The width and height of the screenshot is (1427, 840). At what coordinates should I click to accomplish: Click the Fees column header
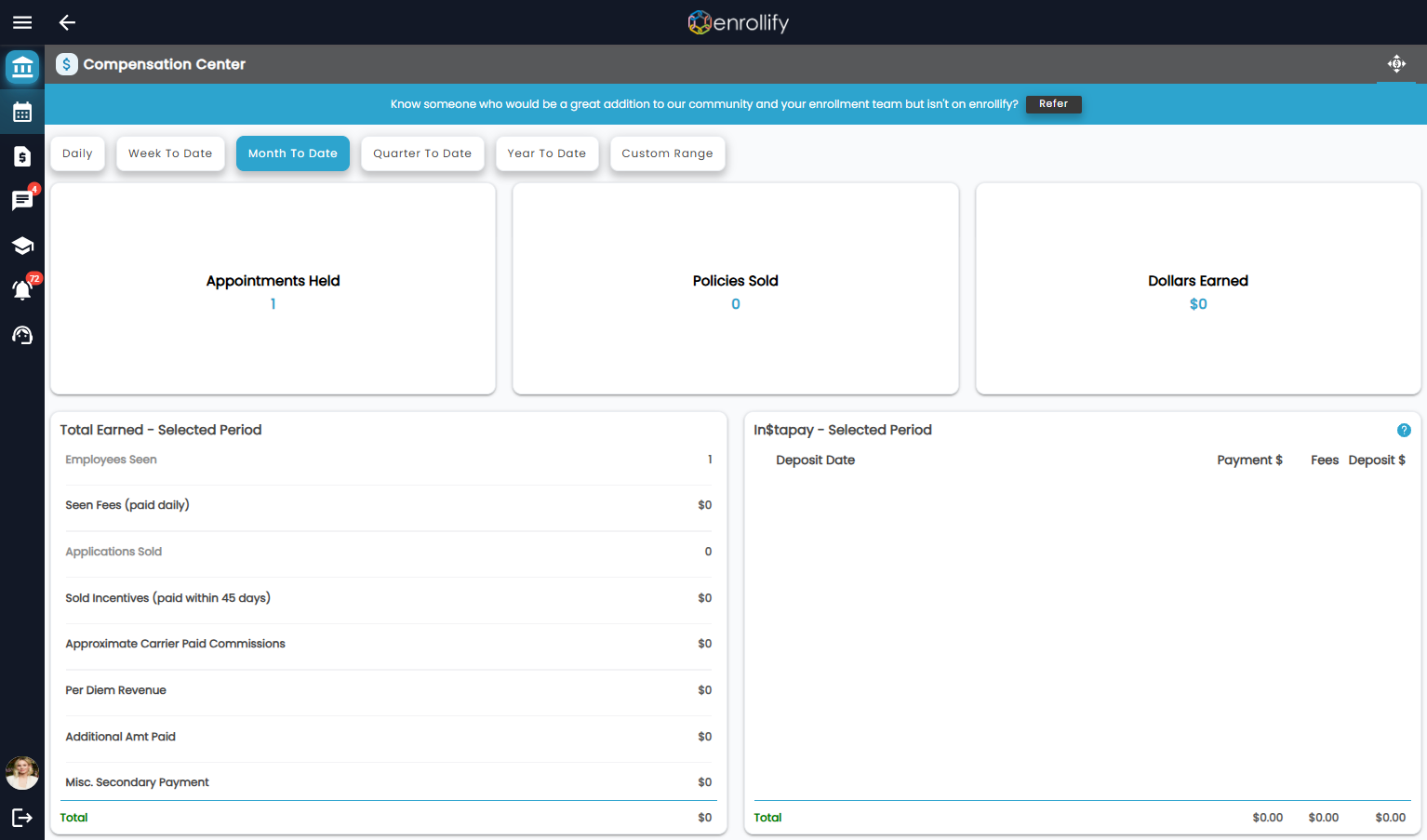[1325, 460]
